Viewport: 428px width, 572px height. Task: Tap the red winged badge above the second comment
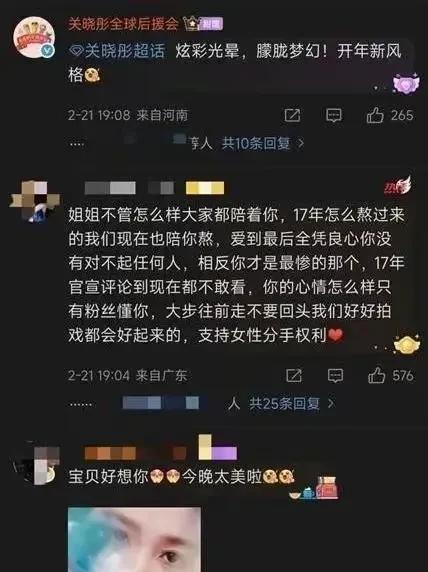397,186
